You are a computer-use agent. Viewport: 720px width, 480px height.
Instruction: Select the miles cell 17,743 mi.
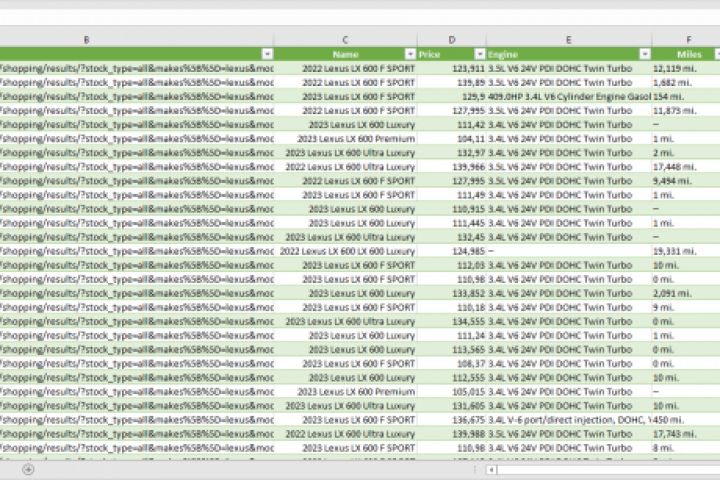(686, 434)
